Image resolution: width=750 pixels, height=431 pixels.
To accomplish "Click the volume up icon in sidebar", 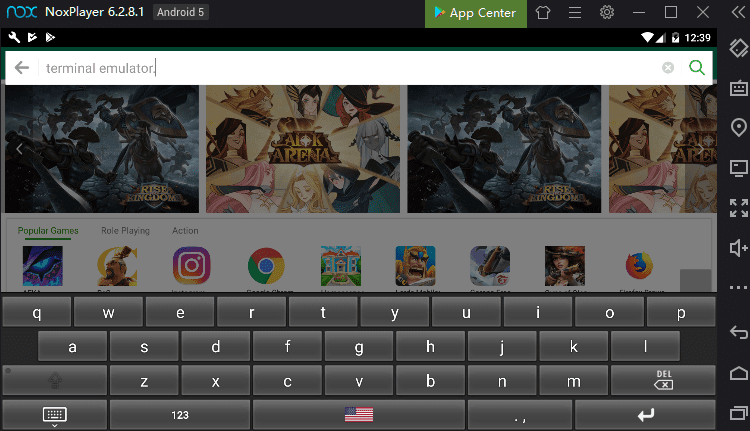I will click(739, 248).
